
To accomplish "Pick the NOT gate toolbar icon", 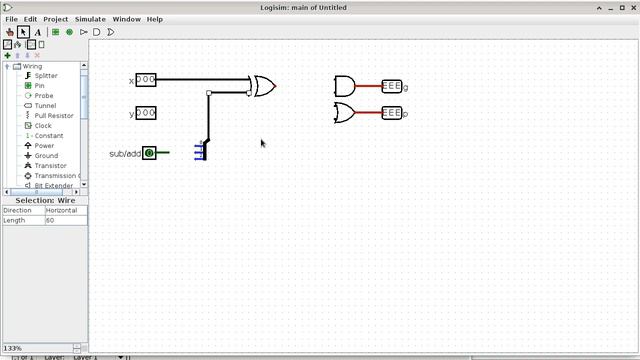I will click(x=83, y=32).
